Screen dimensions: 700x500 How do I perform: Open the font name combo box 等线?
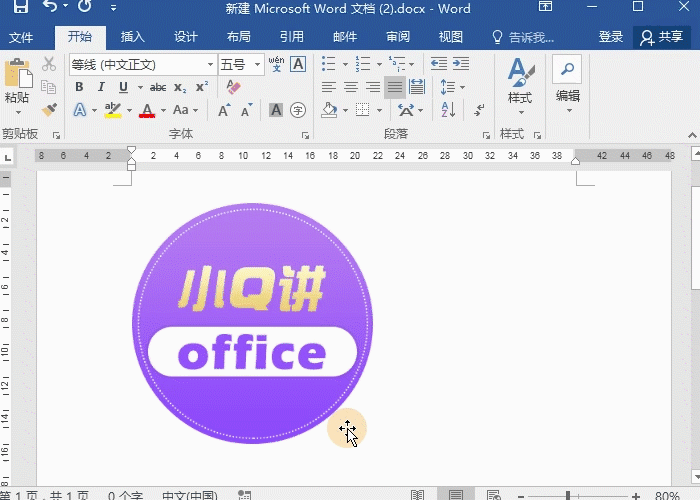[x=143, y=65]
